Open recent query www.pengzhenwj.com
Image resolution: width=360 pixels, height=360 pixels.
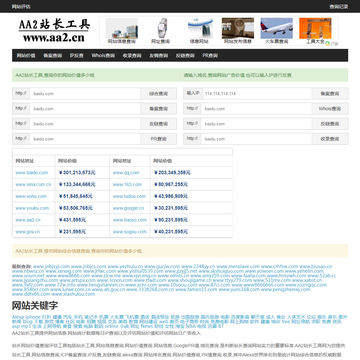click(x=286, y=289)
